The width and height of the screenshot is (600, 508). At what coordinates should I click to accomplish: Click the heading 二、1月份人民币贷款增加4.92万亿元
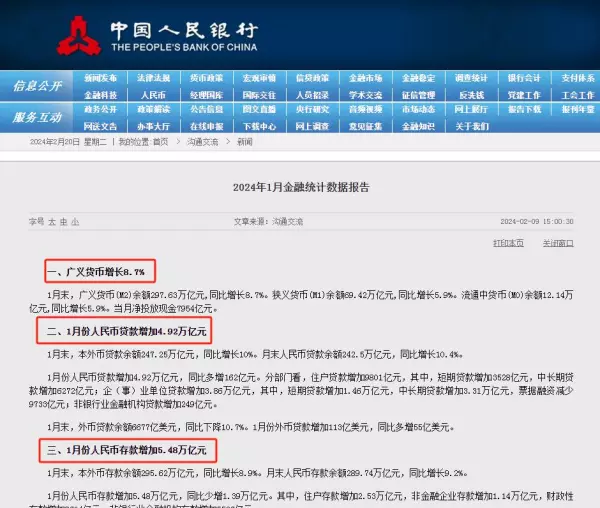click(x=126, y=331)
